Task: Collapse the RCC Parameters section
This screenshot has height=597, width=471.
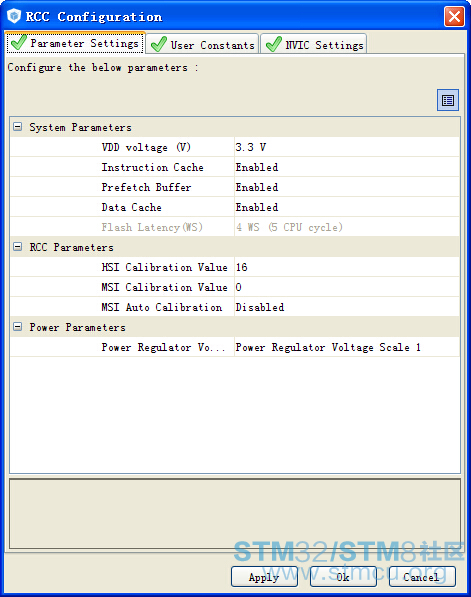Action: (18, 247)
